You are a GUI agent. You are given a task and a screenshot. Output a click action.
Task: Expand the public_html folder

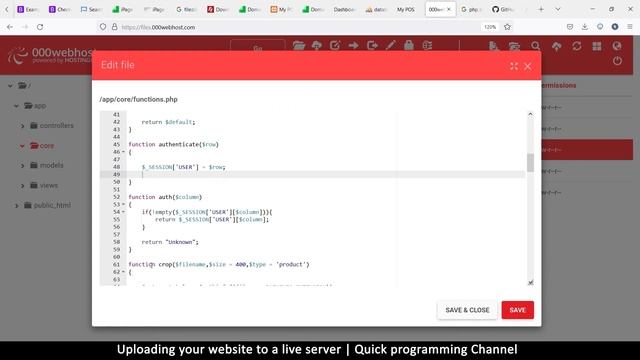[17, 206]
